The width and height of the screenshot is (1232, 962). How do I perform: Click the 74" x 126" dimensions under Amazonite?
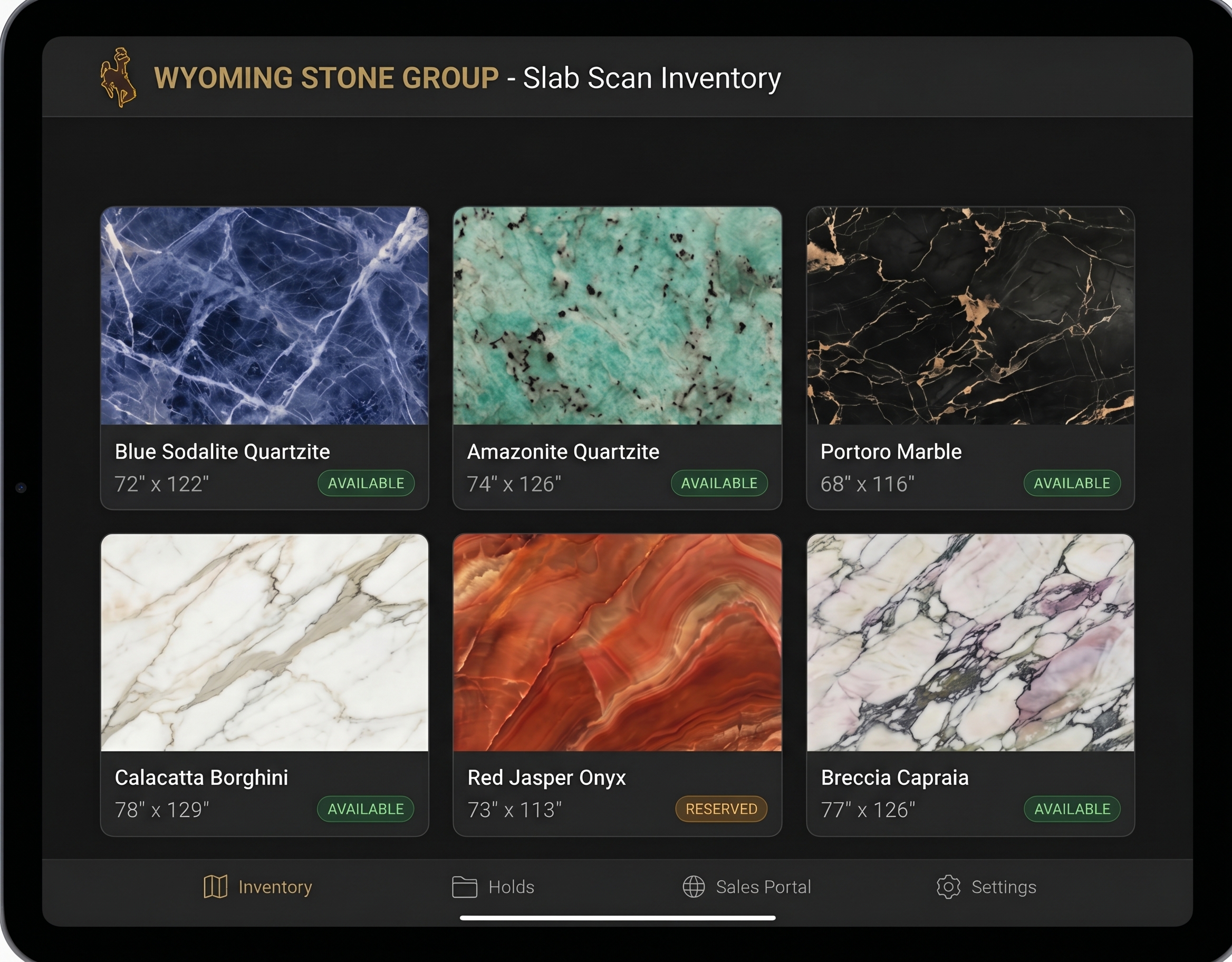pos(514,484)
